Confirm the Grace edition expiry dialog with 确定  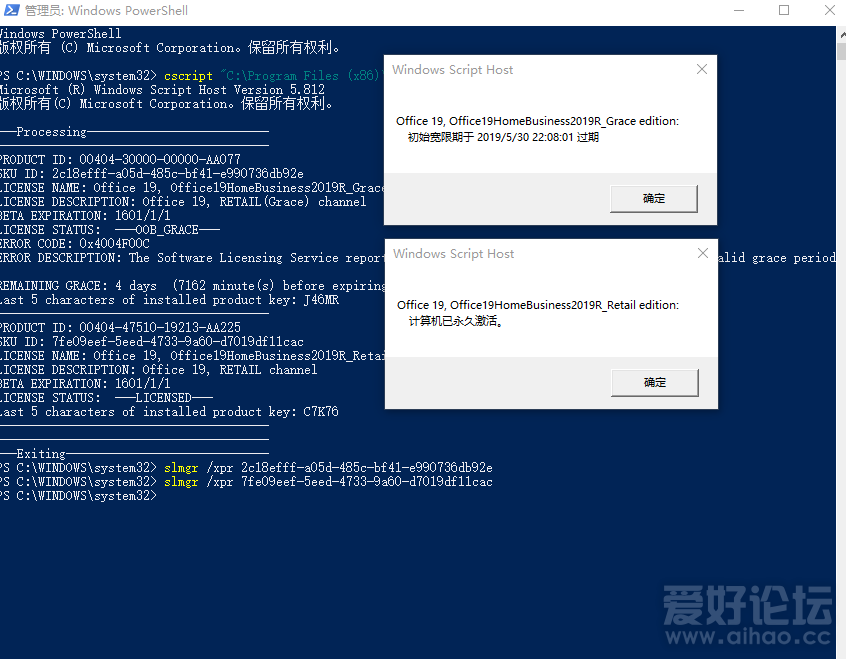[654, 199]
